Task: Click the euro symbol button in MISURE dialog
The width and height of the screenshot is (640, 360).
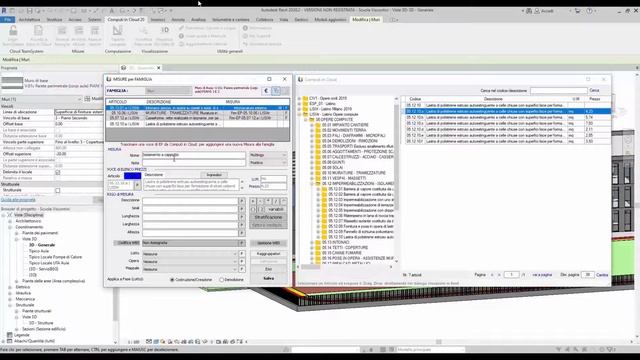Action: (x=266, y=91)
